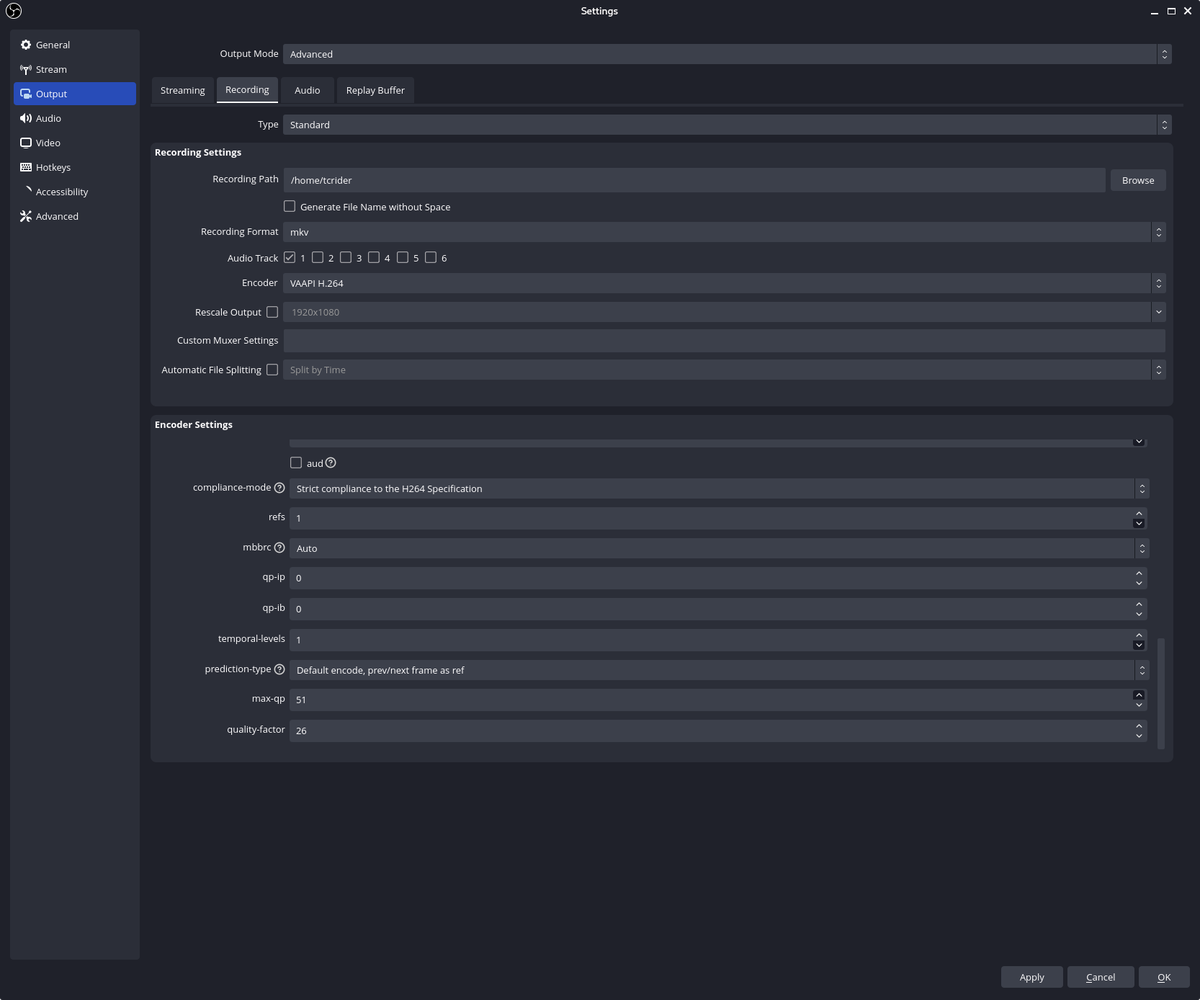Open the Hotkeys settings section
1200x1000 pixels.
(75, 167)
